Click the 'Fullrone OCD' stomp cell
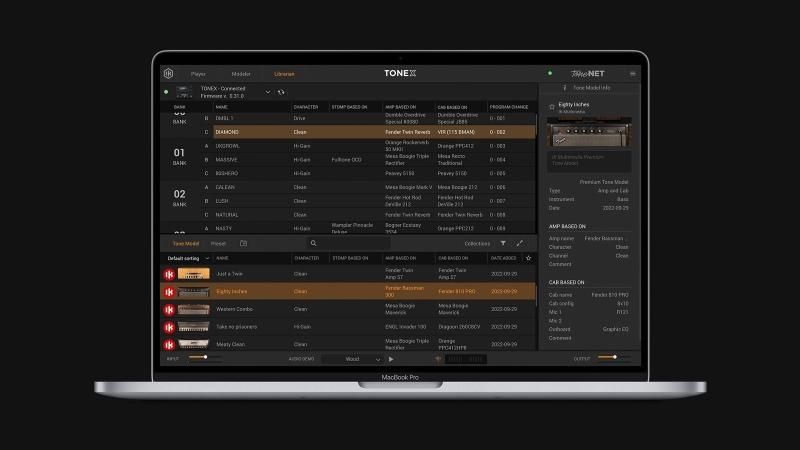This screenshot has width=800, height=450. pyautogui.click(x=346, y=160)
